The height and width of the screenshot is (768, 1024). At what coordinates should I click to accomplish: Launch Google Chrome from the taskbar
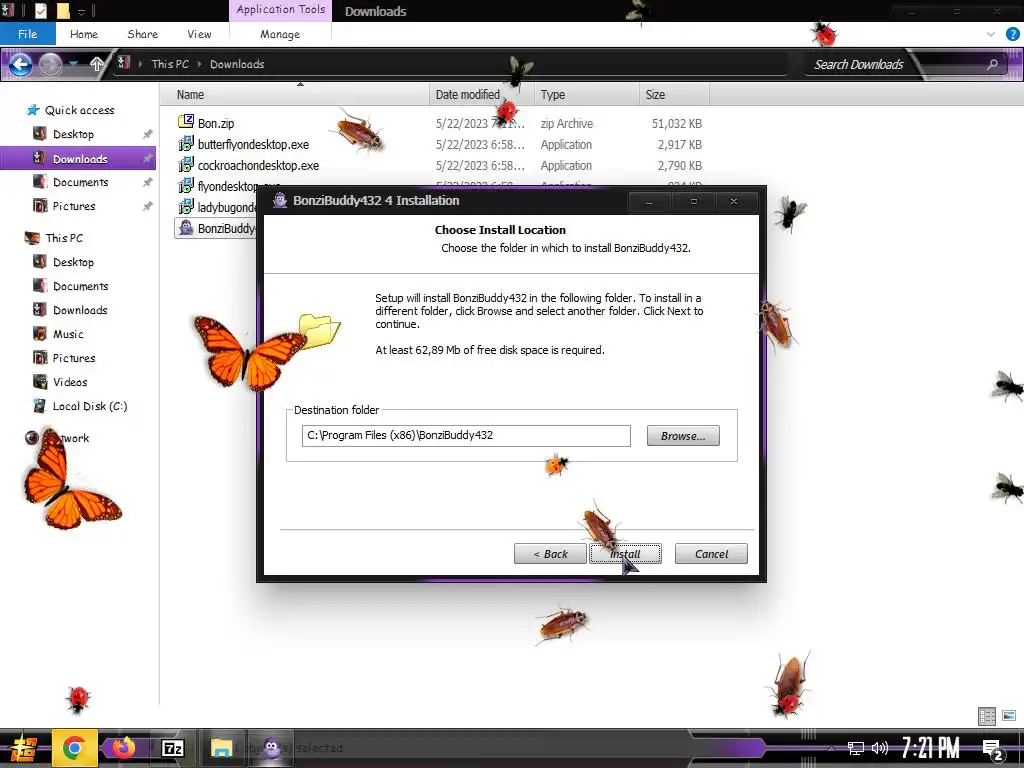[x=74, y=748]
